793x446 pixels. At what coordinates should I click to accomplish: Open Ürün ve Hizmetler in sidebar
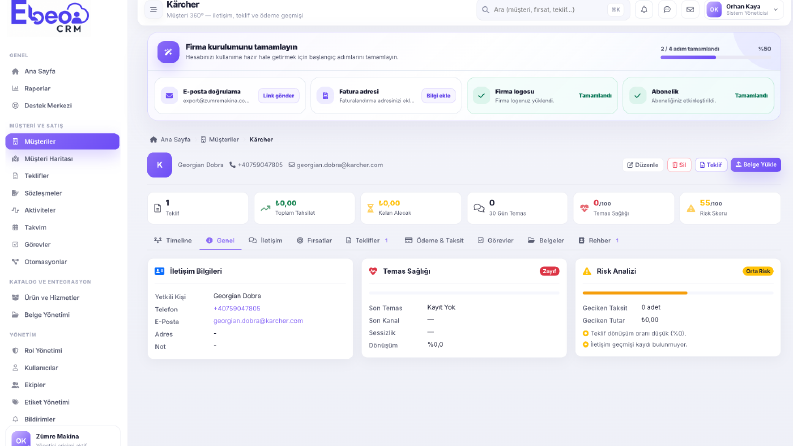click(x=62, y=298)
